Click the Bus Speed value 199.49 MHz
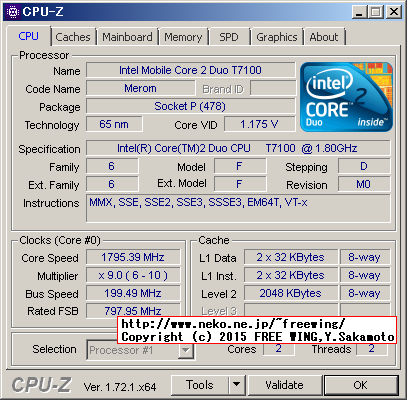The image size is (407, 400). click(133, 293)
